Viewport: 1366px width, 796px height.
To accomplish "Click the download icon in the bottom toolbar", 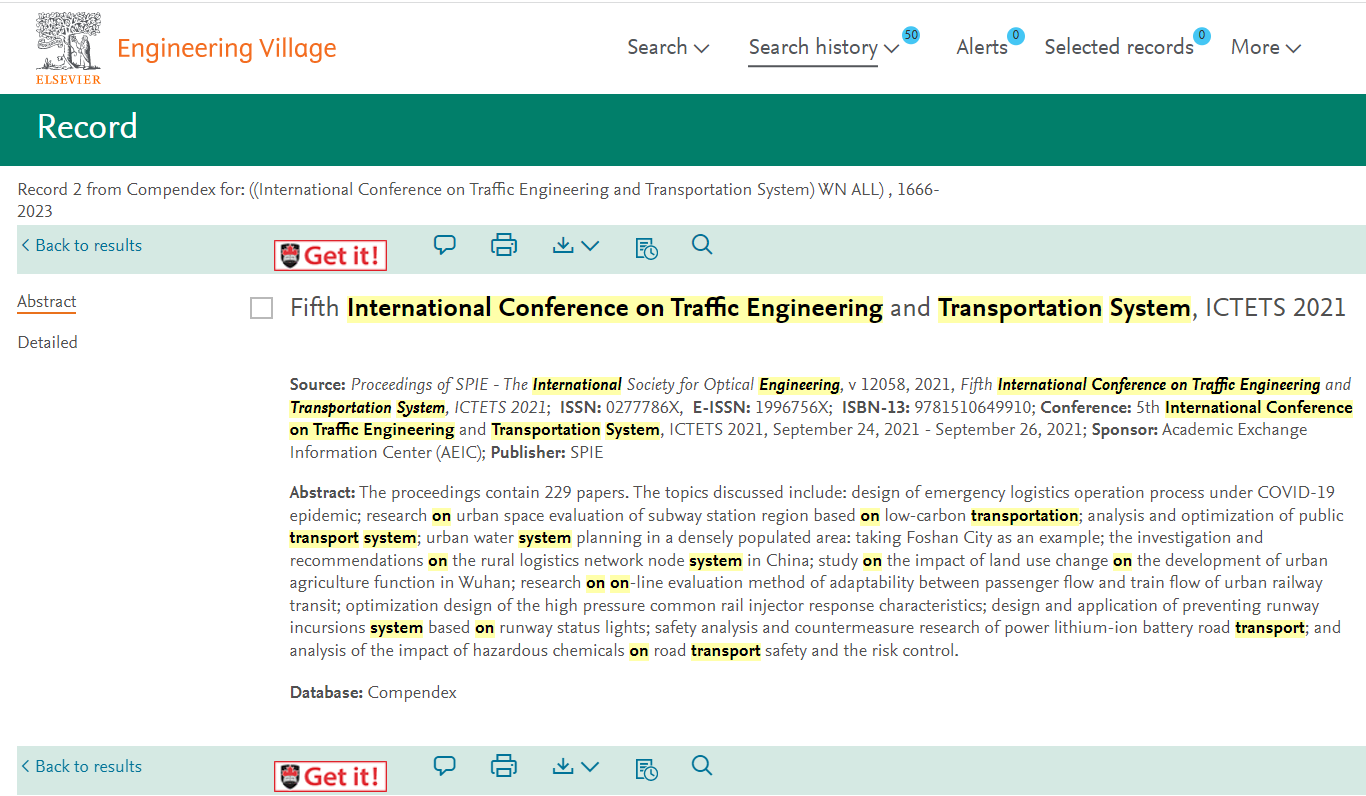I will [x=564, y=766].
